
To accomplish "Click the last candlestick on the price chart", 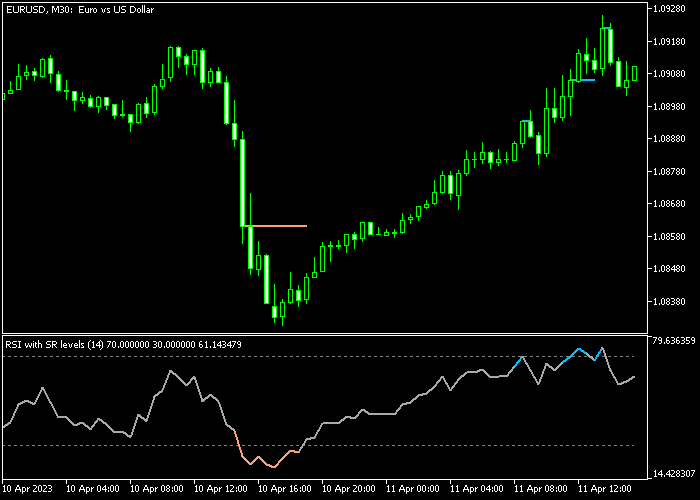I will 634,73.
